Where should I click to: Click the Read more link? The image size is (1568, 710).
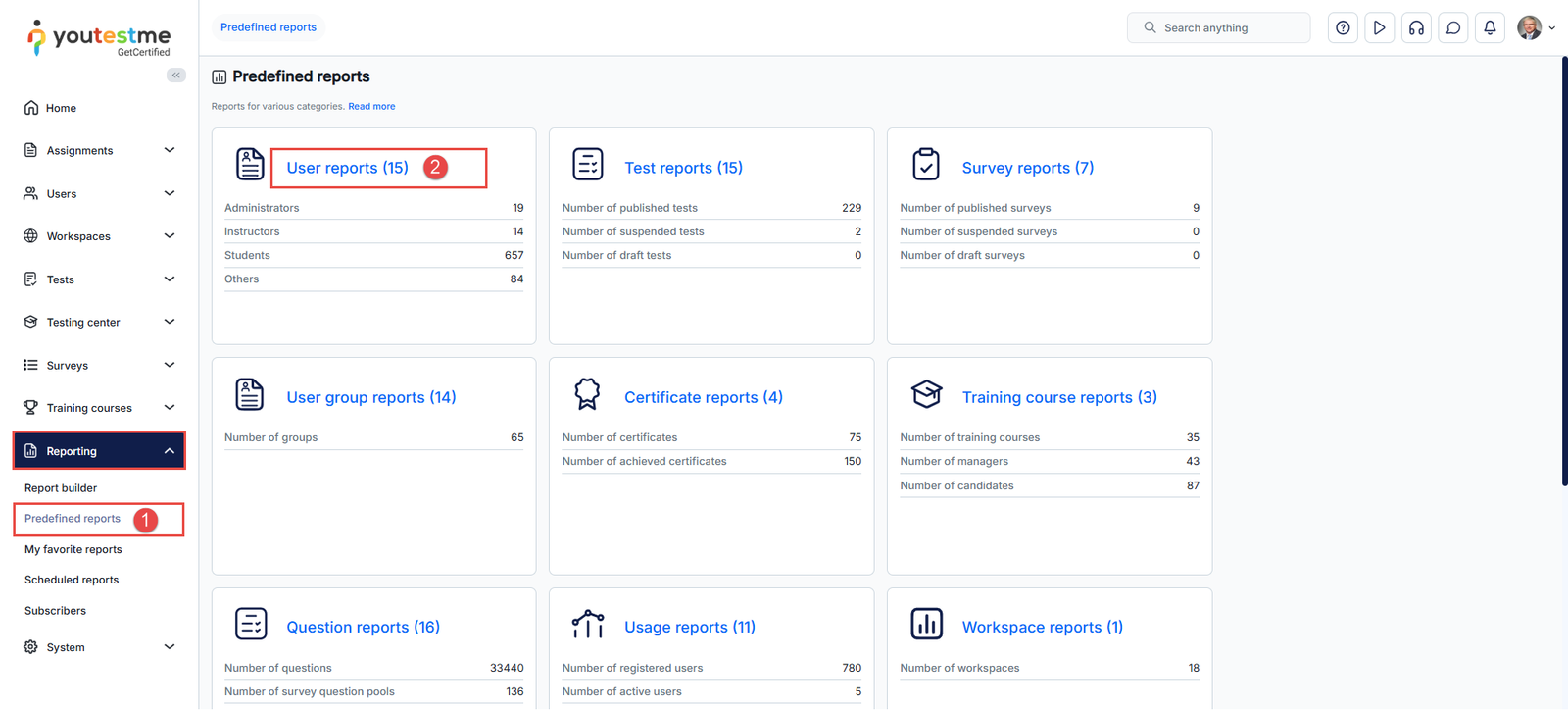pos(371,107)
